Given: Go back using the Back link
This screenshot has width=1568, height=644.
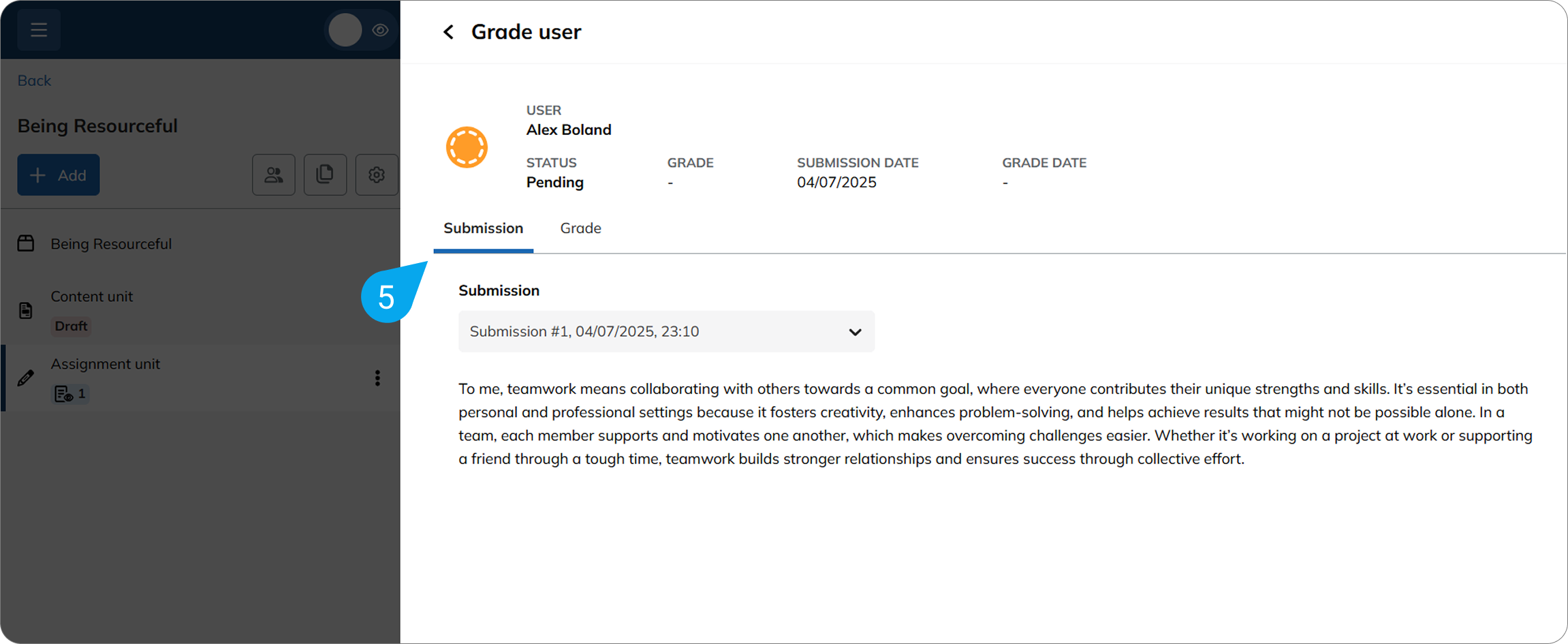Looking at the screenshot, I should point(34,80).
